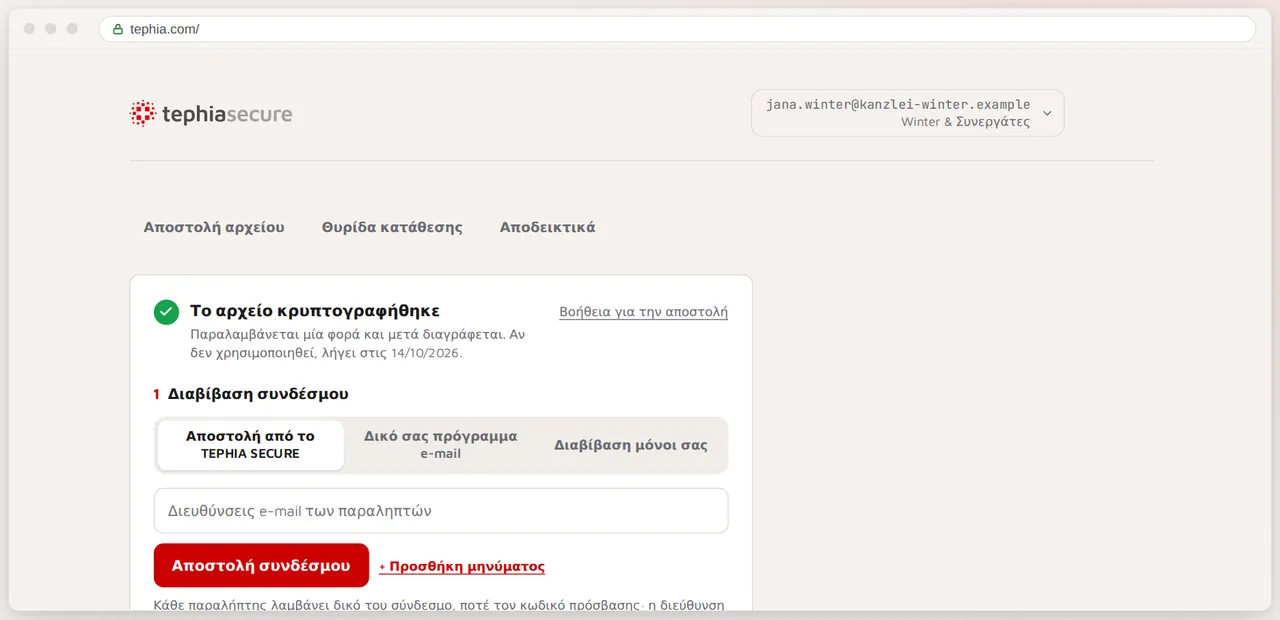Click the browser address bar showing tephia.com/
This screenshot has height=620, width=1280.
pos(677,29)
